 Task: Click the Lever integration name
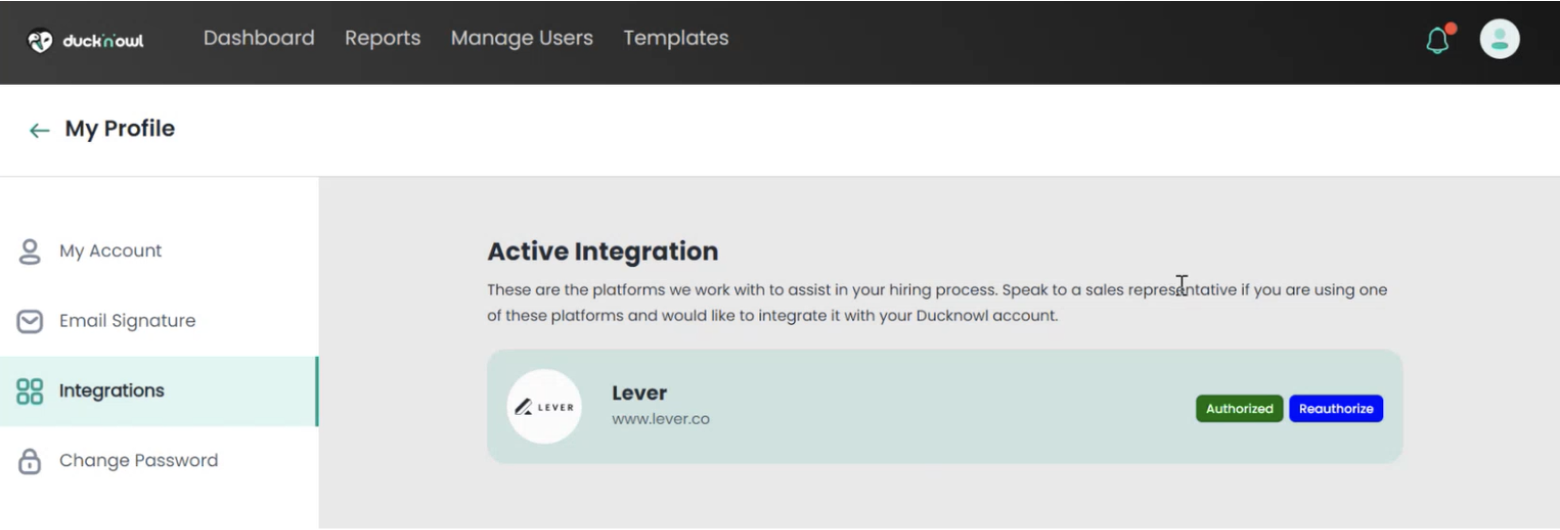[x=639, y=393]
